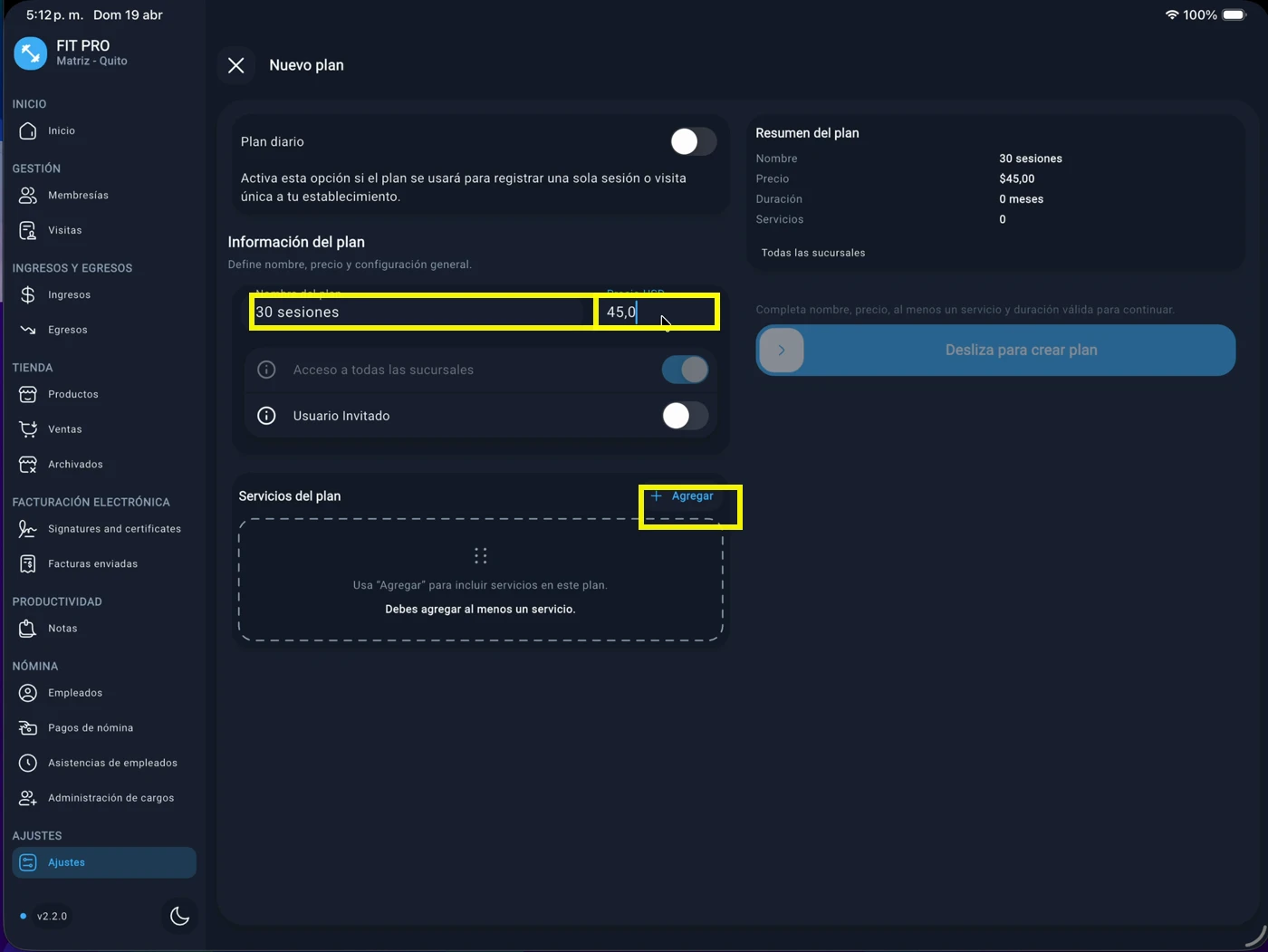Toggle the Plan diario switch
Screen dimensions: 1268x952
point(692,141)
